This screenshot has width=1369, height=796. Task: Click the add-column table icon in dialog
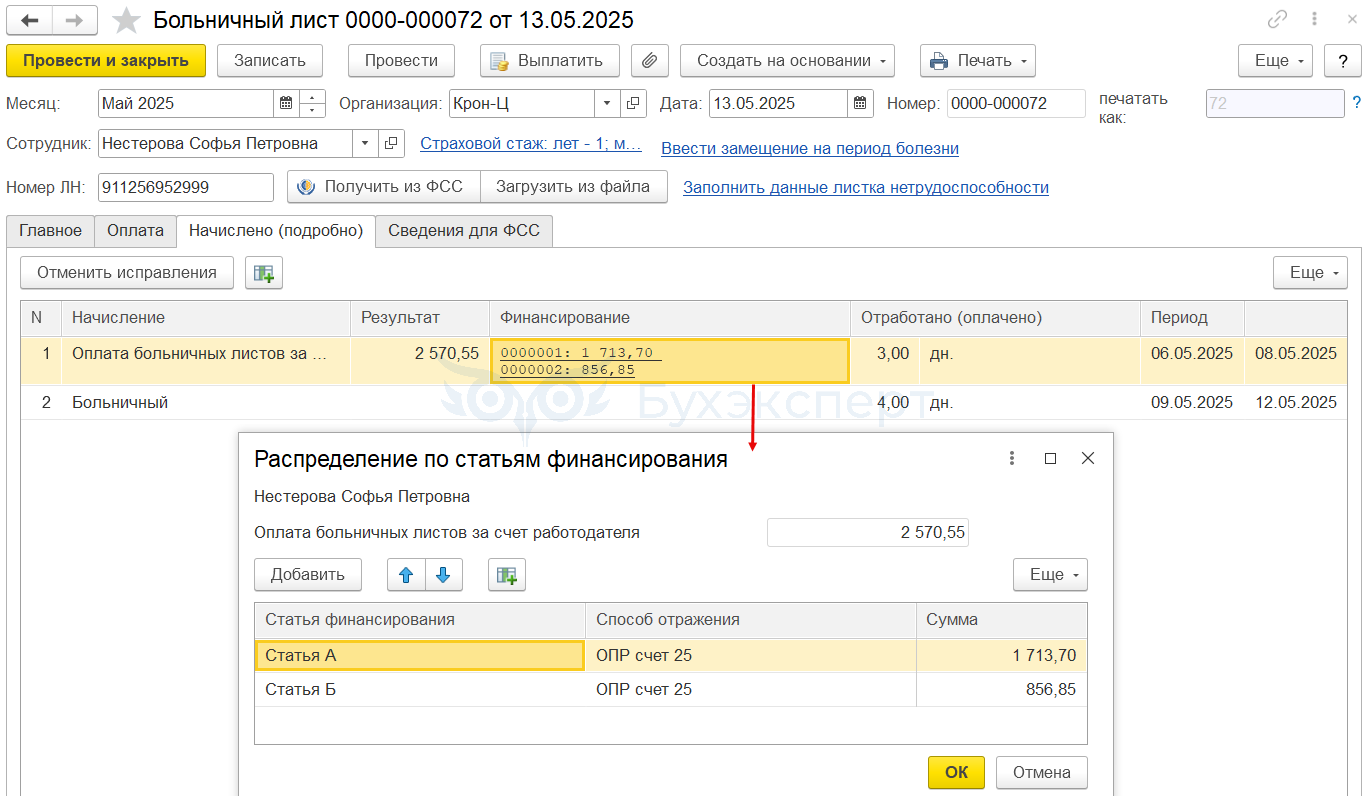click(x=507, y=574)
